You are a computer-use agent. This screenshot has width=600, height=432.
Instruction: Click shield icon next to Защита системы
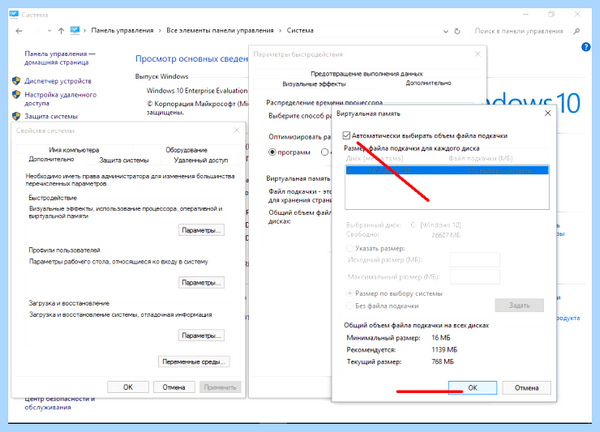(16, 116)
